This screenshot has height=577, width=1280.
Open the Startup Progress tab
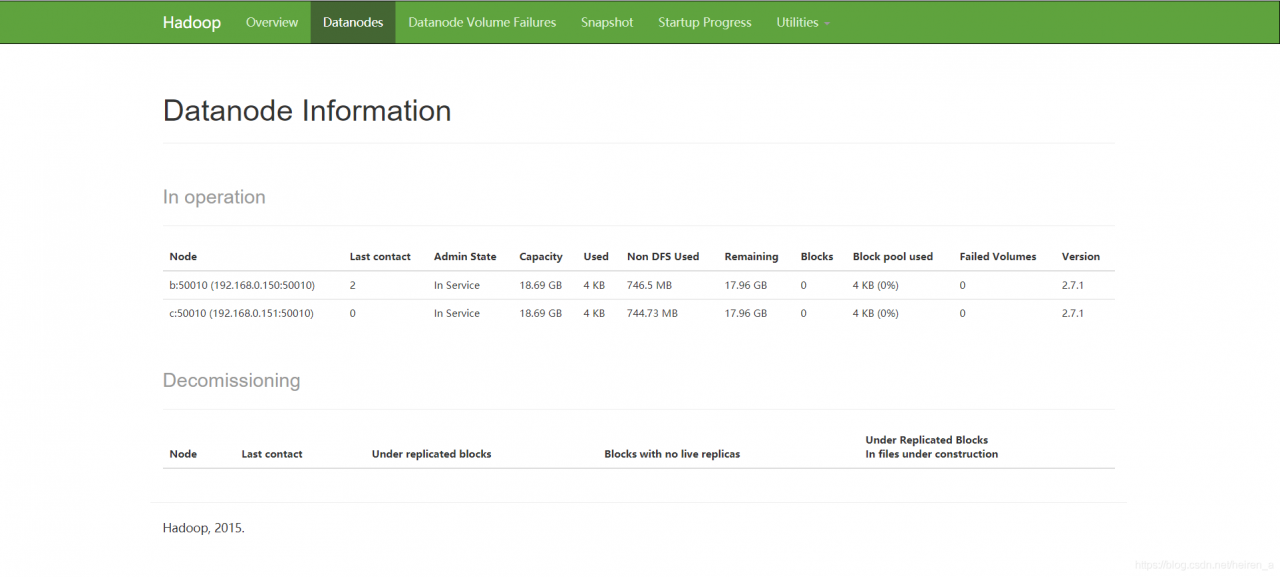click(x=705, y=22)
